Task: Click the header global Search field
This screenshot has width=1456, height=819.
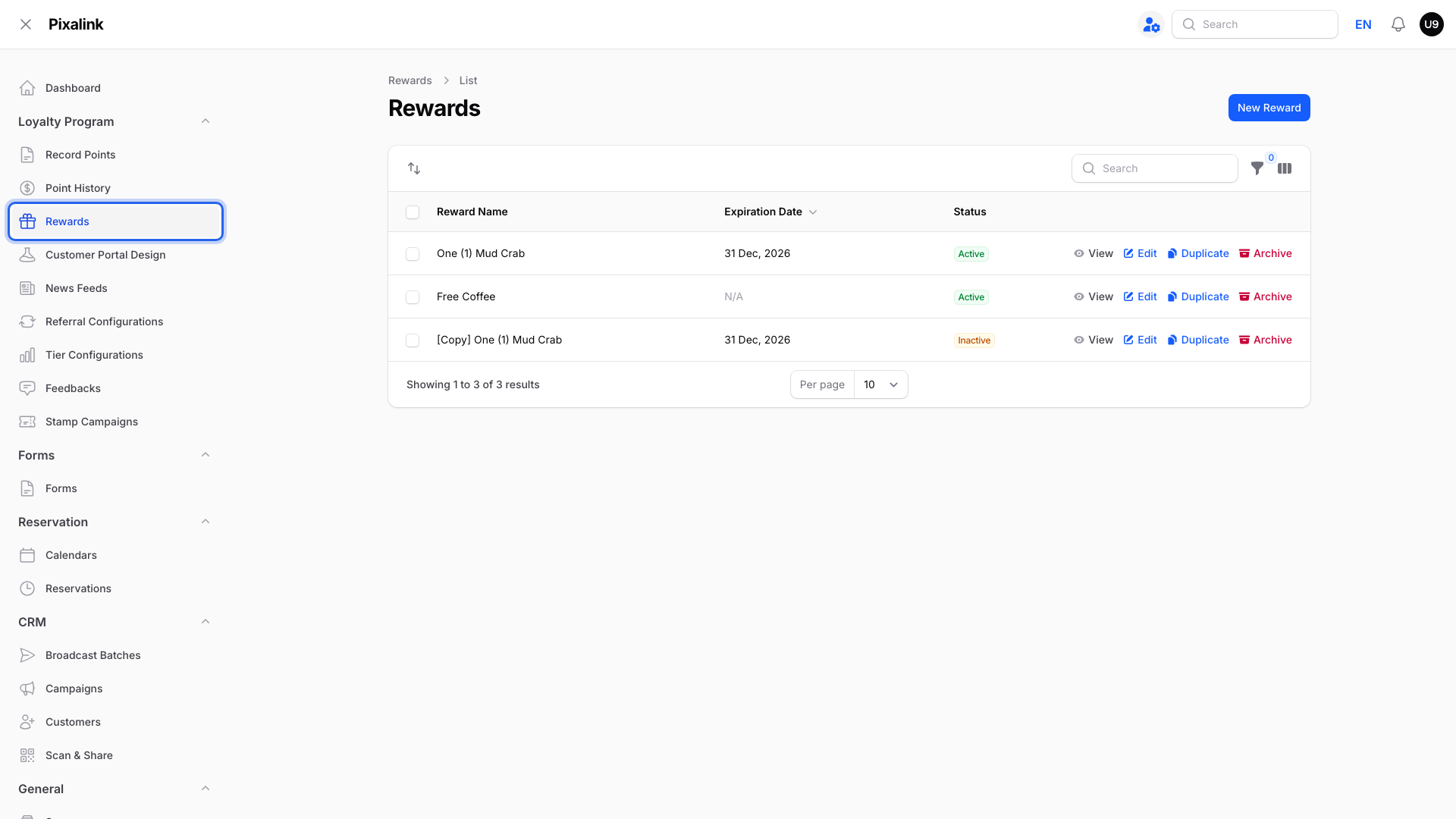Action: click(x=1255, y=24)
